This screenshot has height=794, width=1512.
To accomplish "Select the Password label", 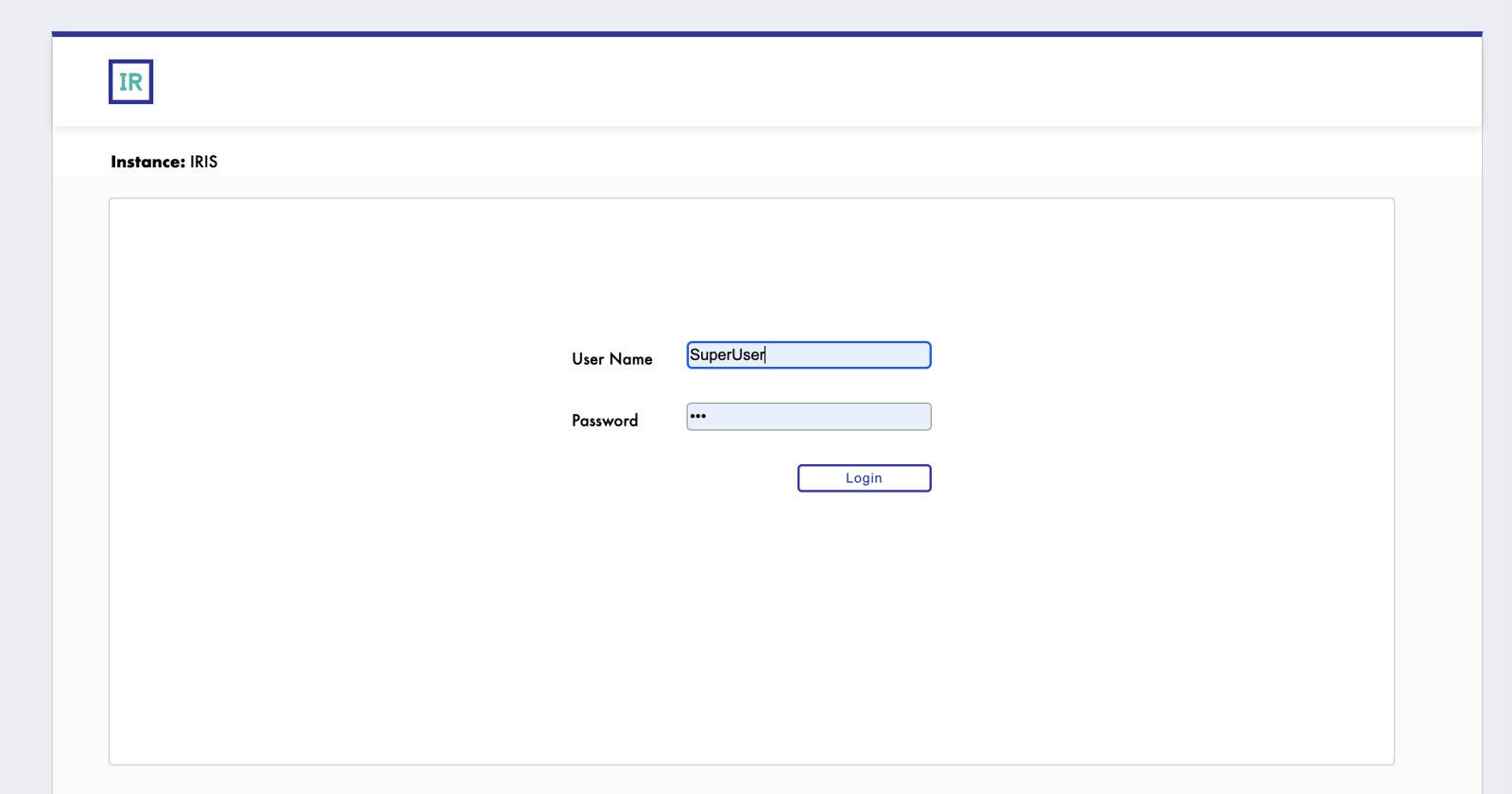I will coord(605,421).
